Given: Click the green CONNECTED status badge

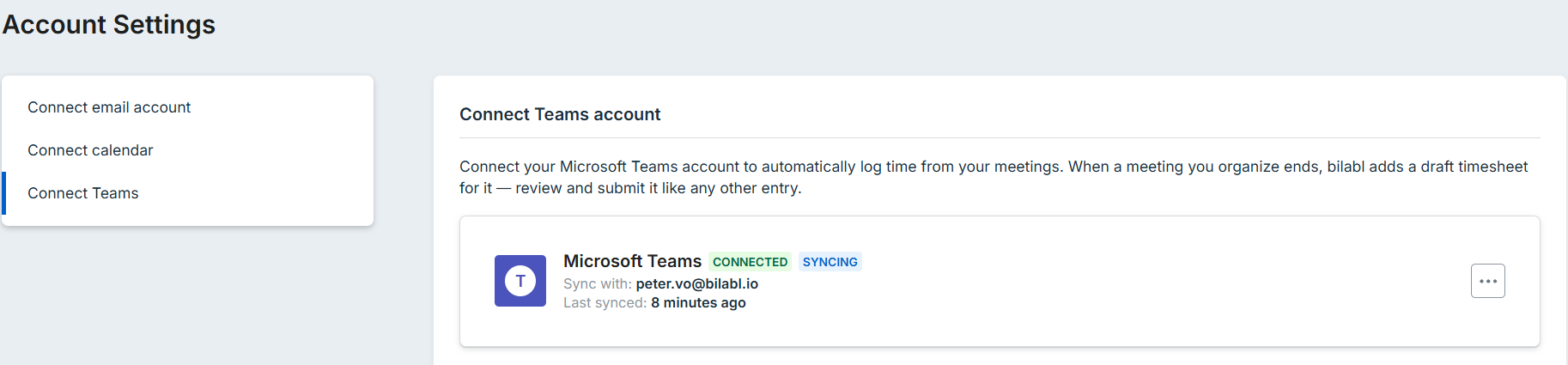Looking at the screenshot, I should click(750, 262).
